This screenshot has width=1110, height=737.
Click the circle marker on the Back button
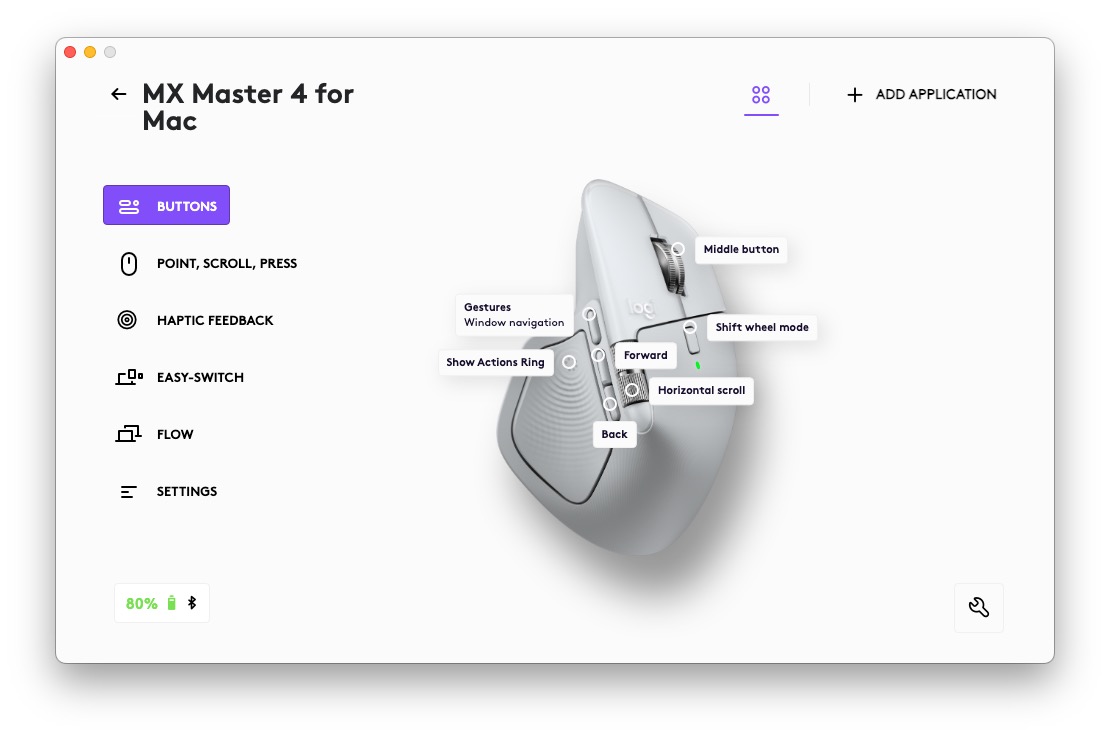point(610,404)
